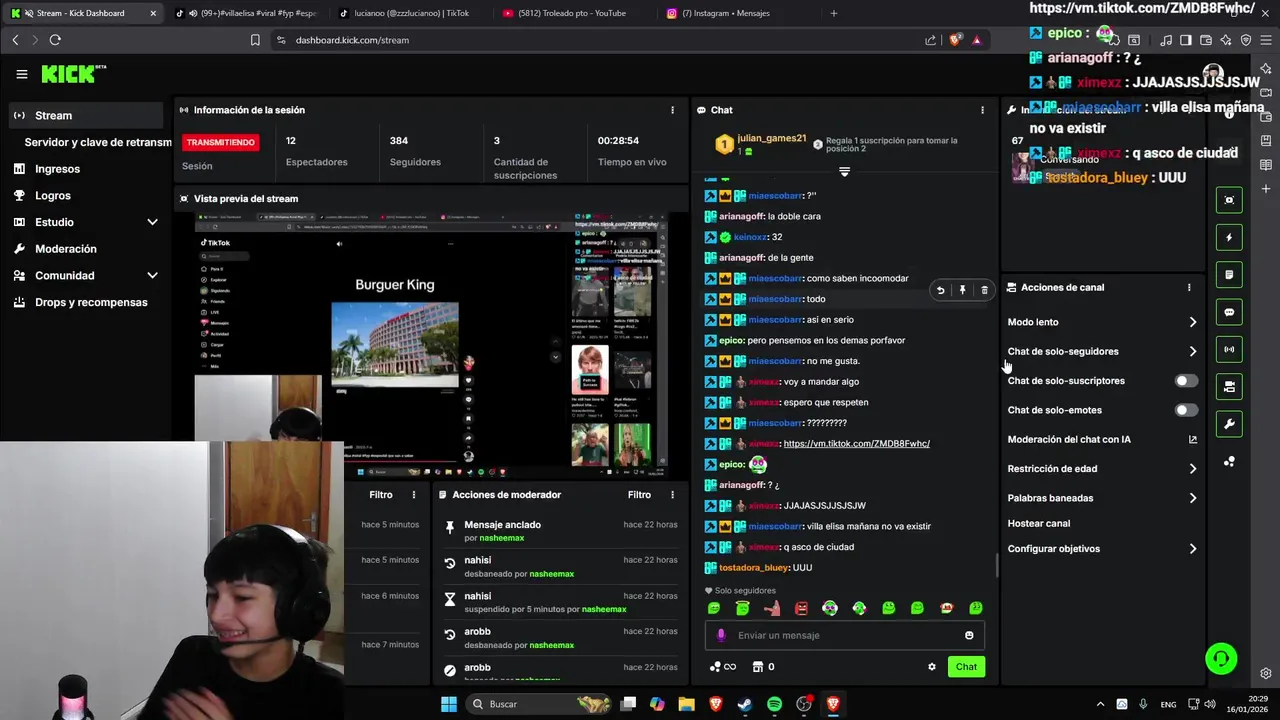The image size is (1280, 720).
Task: Expand the Comunidad sidebar section
Action: pyautogui.click(x=152, y=275)
